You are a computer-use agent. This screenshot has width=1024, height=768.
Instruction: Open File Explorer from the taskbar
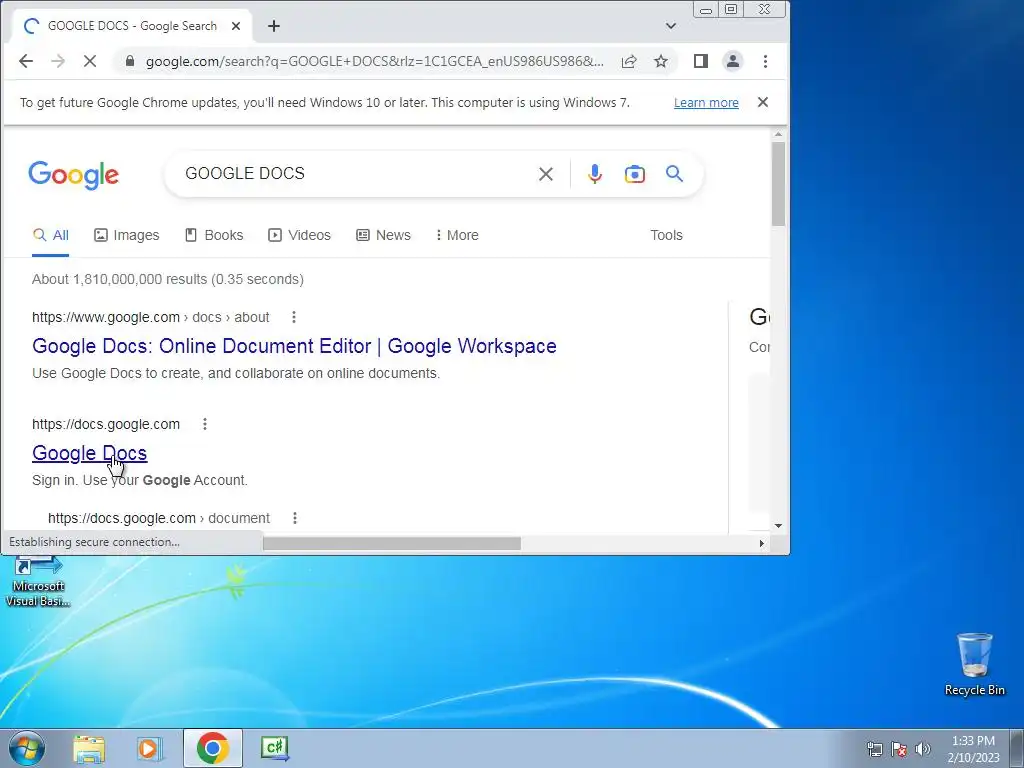[89, 748]
